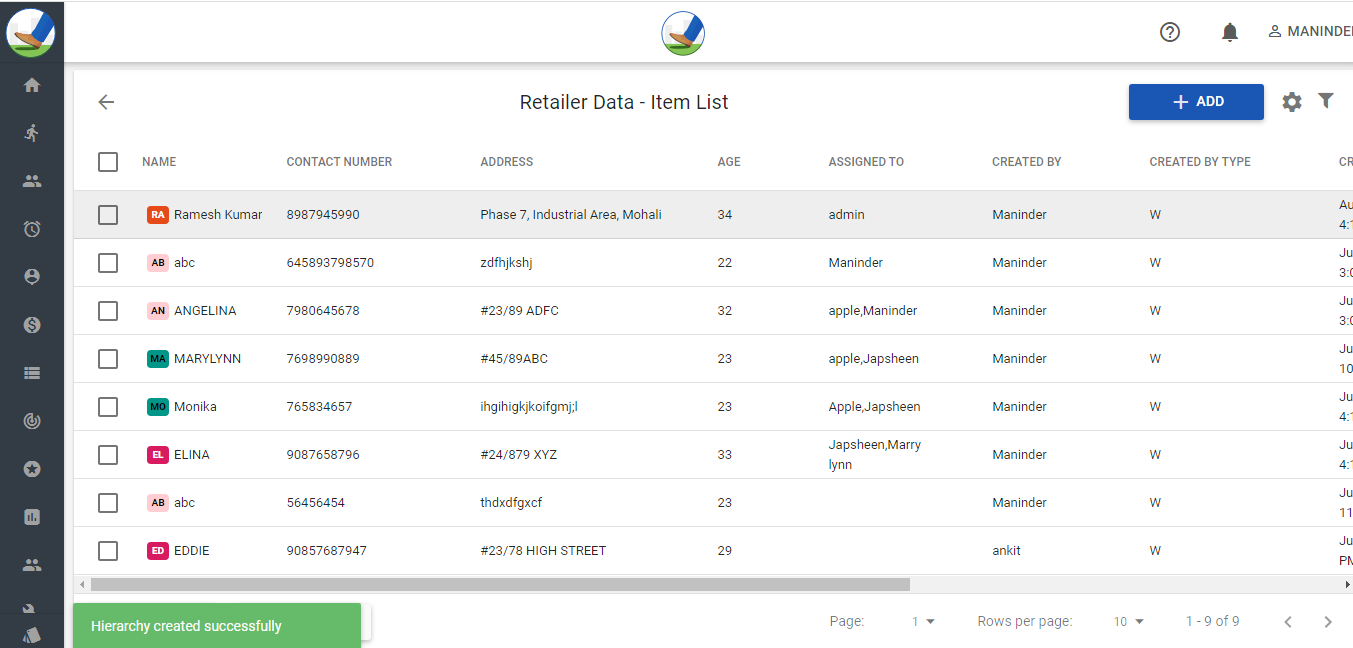Image resolution: width=1353 pixels, height=648 pixels.
Task: Toggle the select-all header checkbox
Action: click(108, 162)
